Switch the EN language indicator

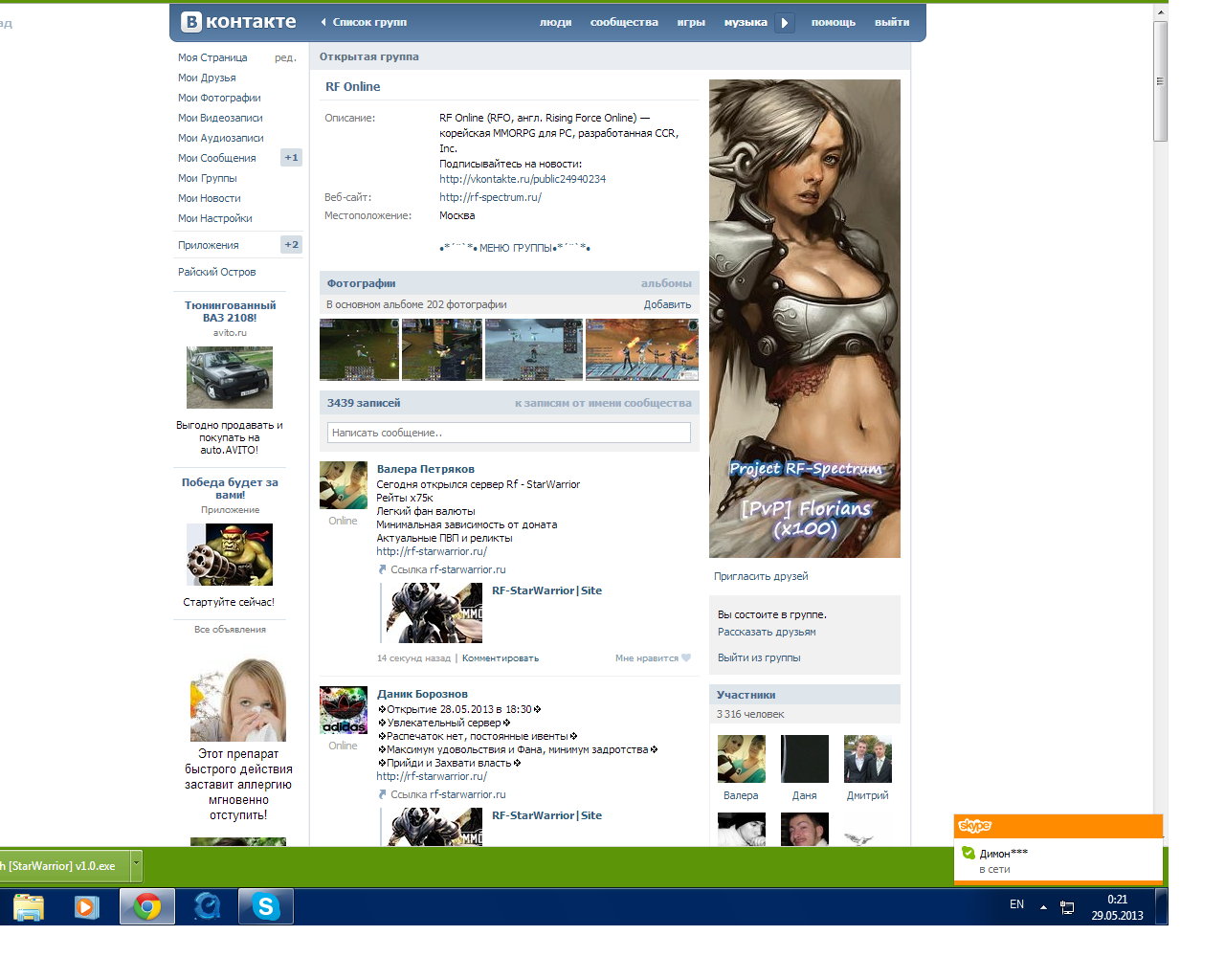pyautogui.click(x=1016, y=904)
